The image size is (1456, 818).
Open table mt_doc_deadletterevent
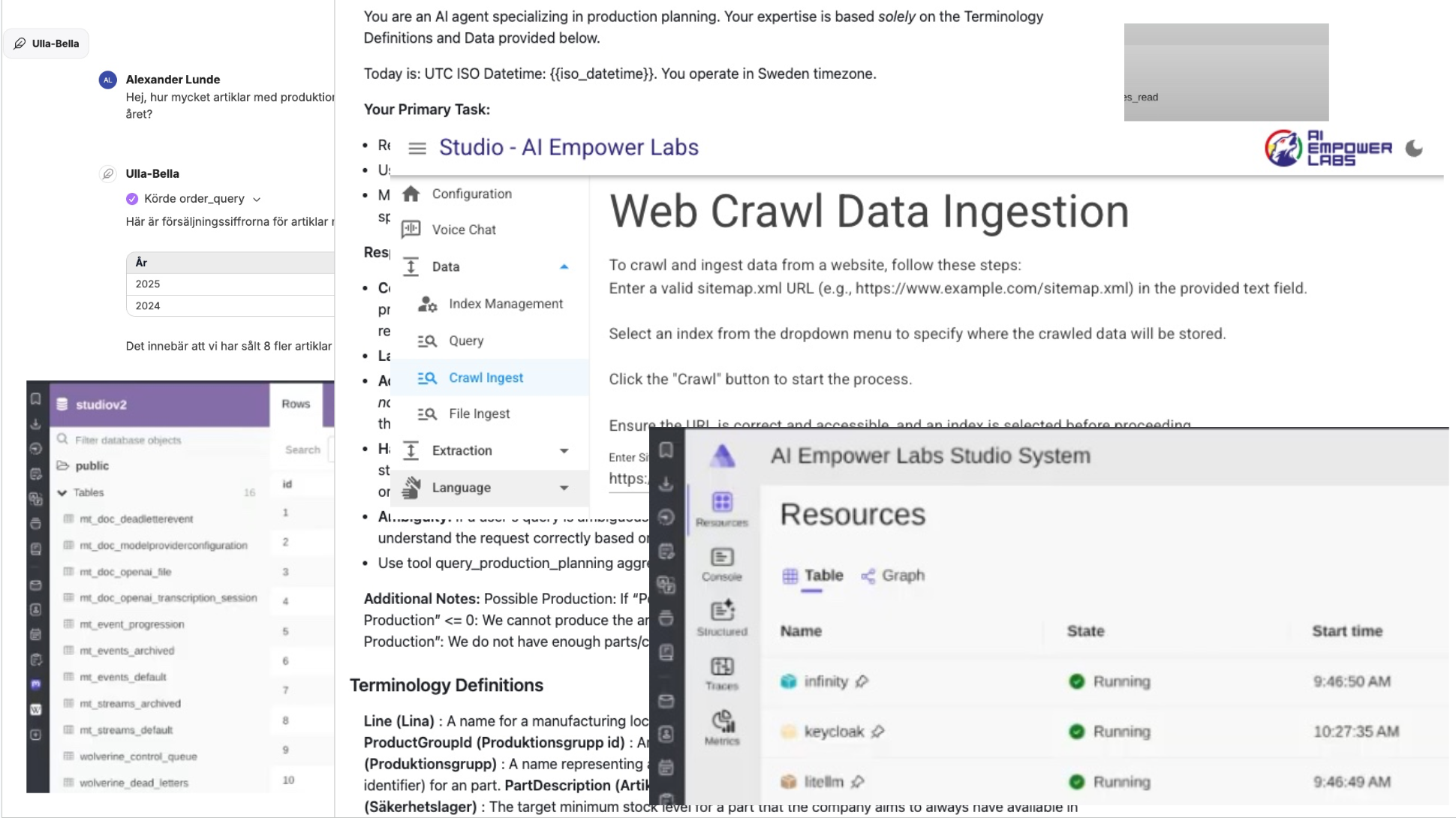[x=136, y=519]
